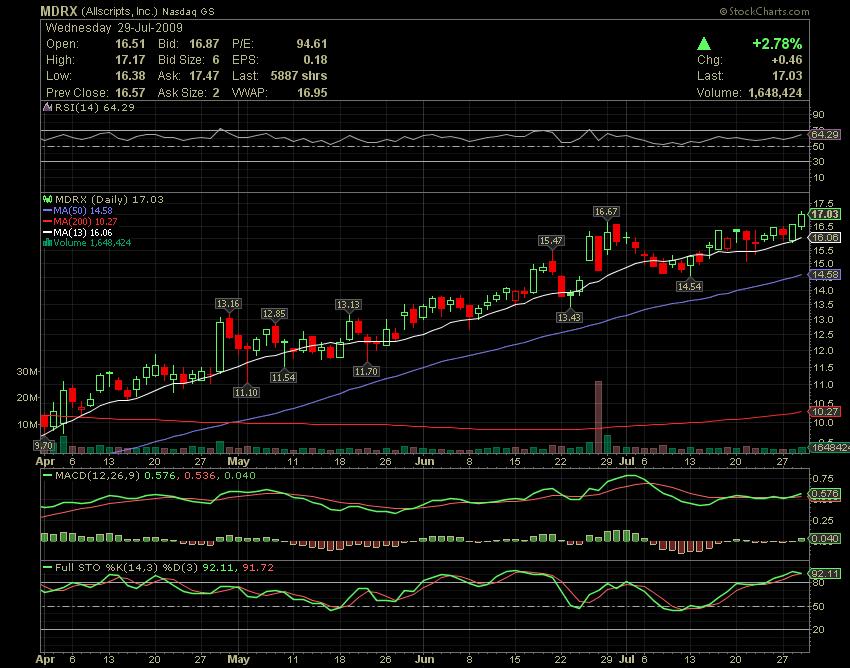This screenshot has height=668, width=850.
Task: Click the white MA(13) legend line marker
Action: (x=48, y=233)
